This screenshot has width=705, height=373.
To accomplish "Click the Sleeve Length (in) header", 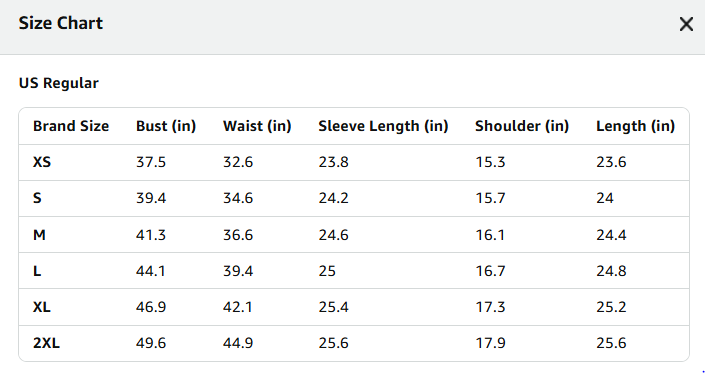I will (x=383, y=126).
